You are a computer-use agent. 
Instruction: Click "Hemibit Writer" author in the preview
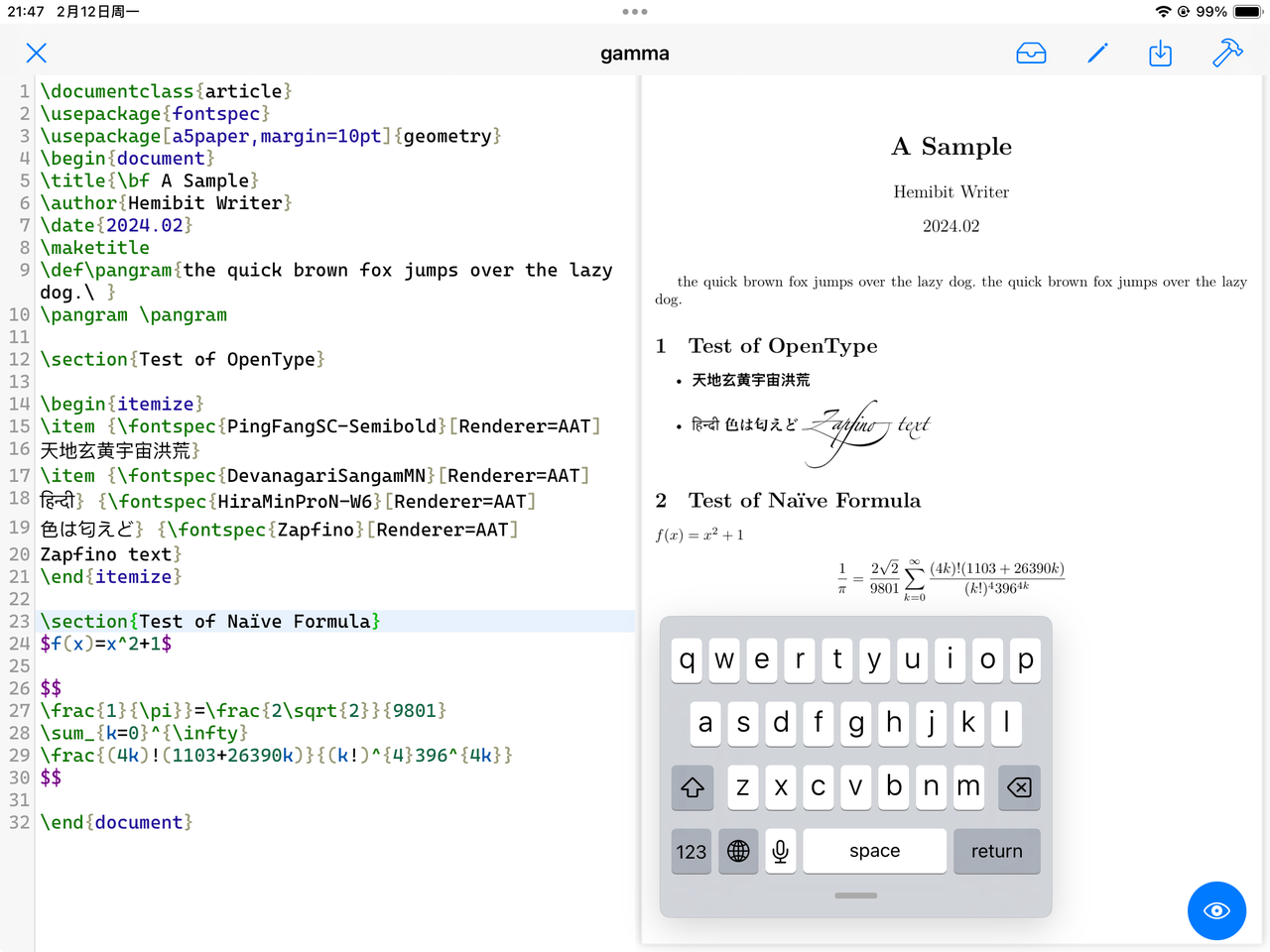(952, 192)
